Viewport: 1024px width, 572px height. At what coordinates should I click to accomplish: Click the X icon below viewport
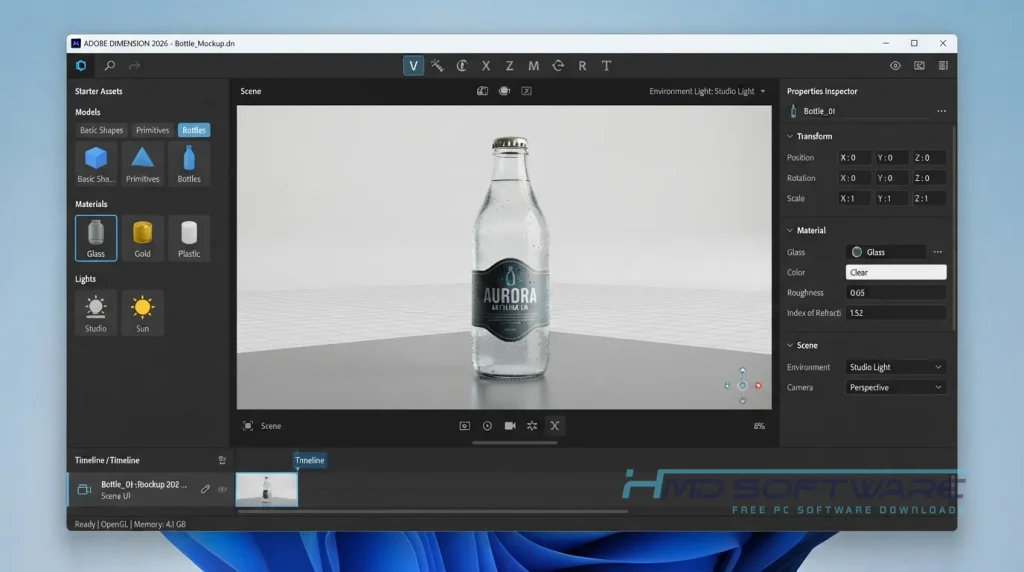coord(554,426)
